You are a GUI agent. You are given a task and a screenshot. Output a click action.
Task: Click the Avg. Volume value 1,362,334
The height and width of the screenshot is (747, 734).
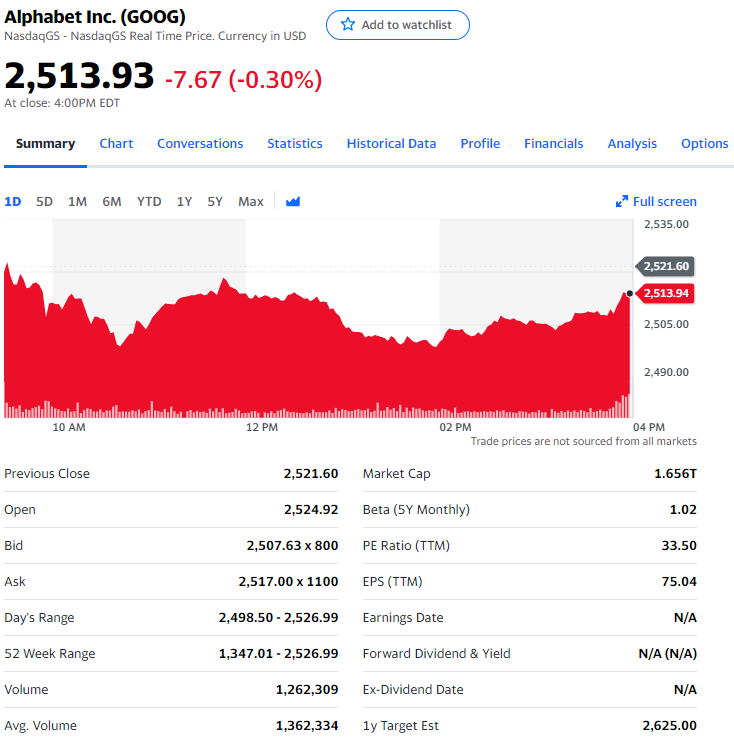point(307,726)
